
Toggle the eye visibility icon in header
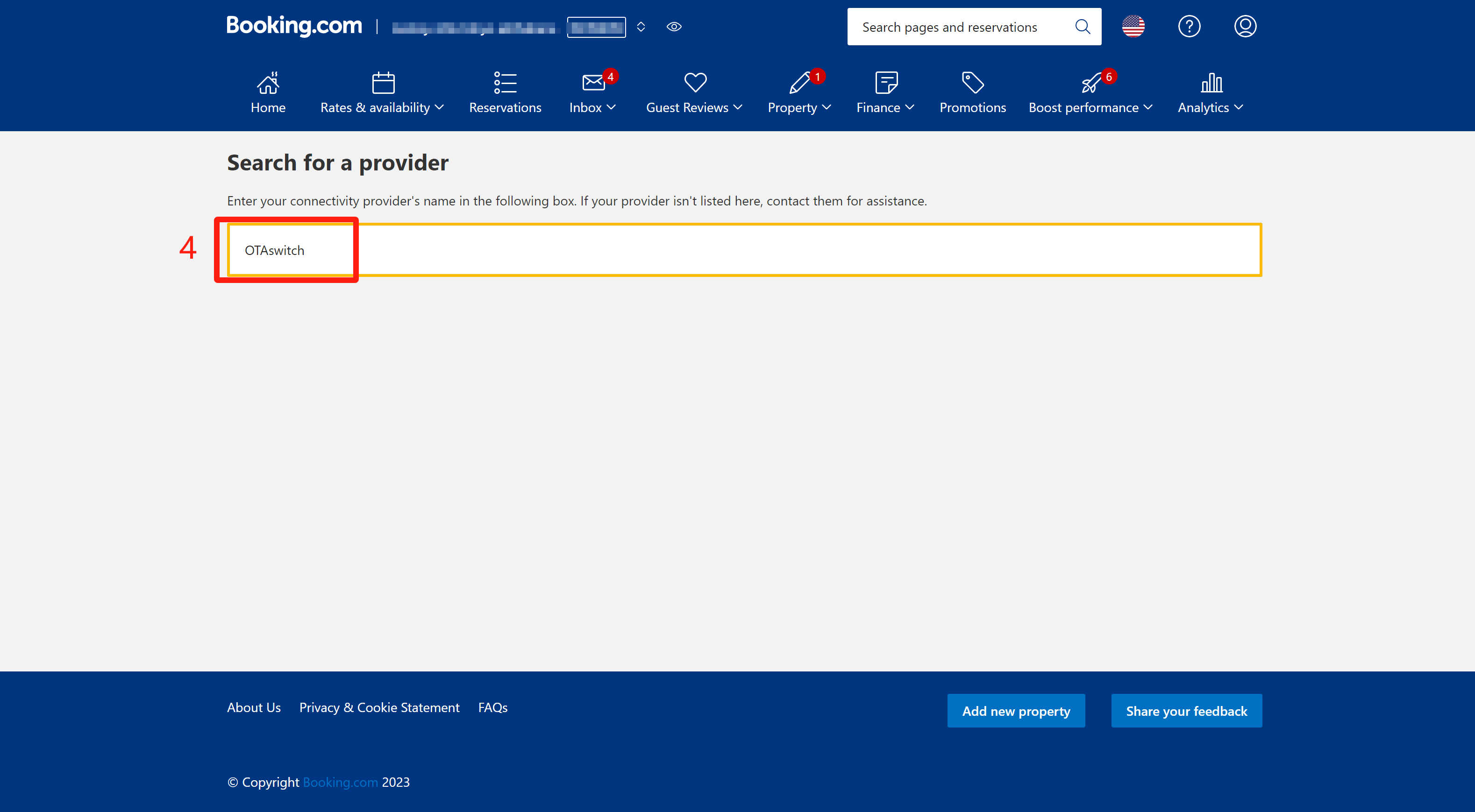point(674,27)
